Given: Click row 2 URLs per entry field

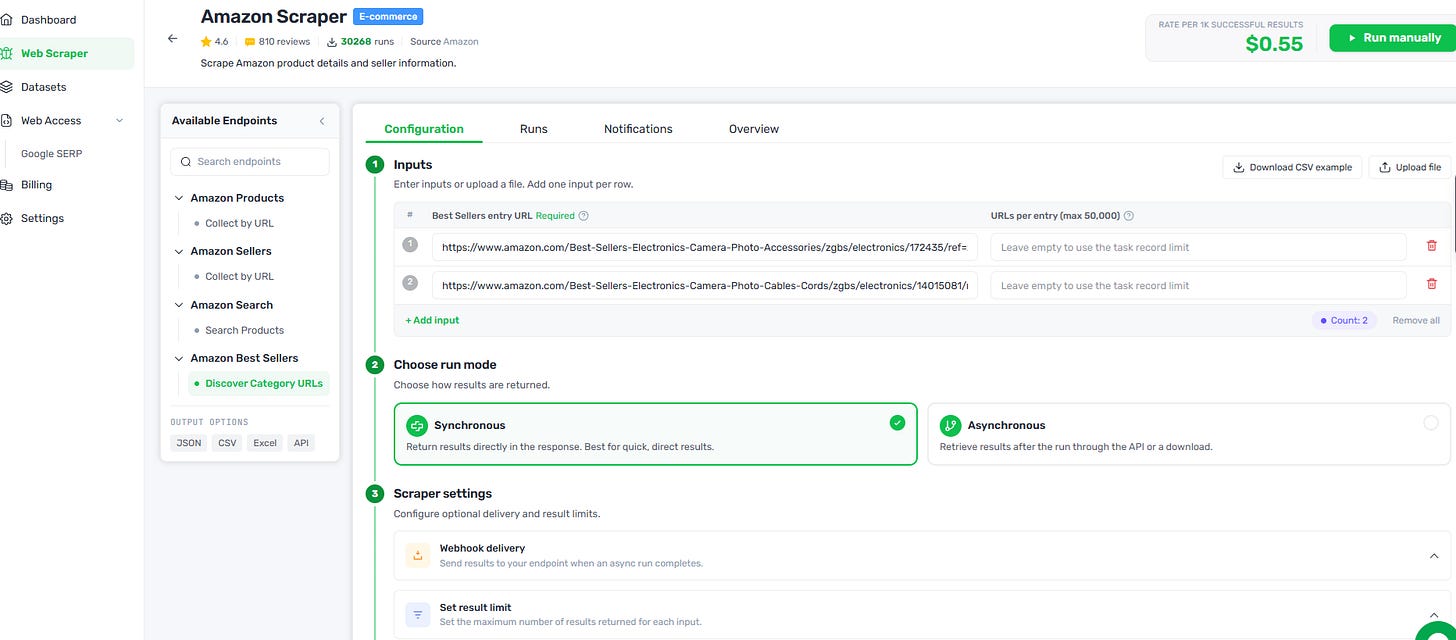Looking at the screenshot, I should pos(1198,285).
